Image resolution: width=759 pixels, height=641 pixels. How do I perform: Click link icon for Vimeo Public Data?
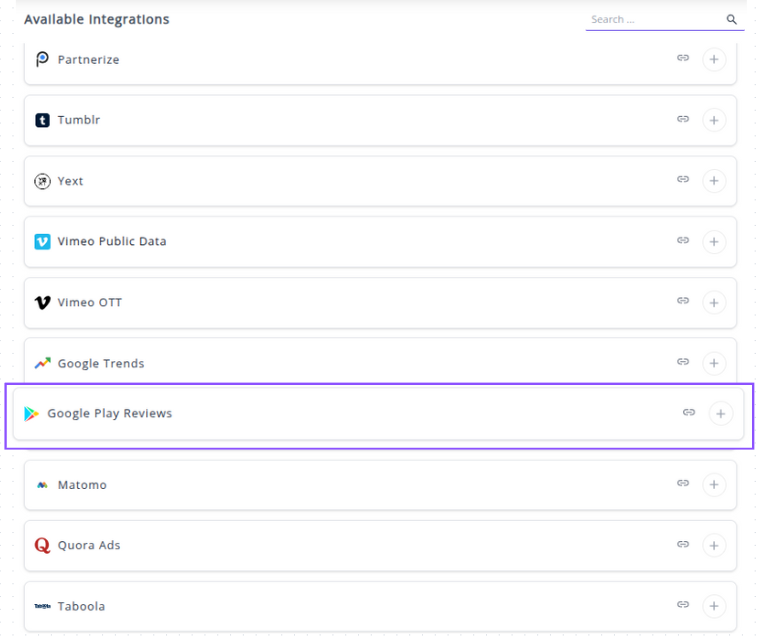[x=683, y=240]
